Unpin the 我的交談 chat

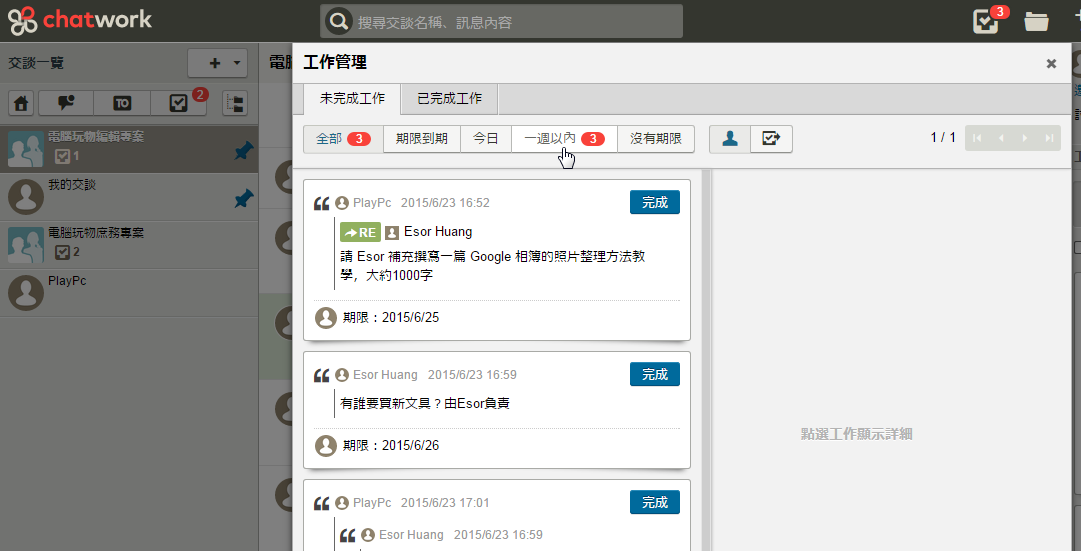[x=243, y=199]
